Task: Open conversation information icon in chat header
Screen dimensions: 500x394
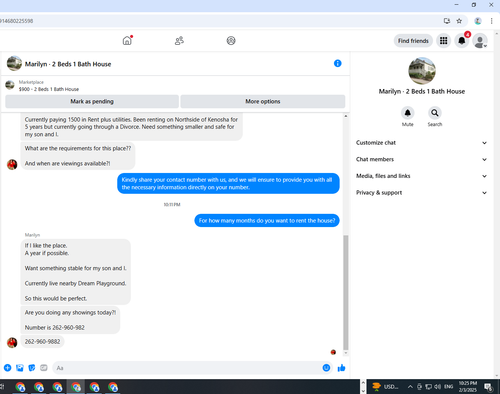Action: (337, 63)
